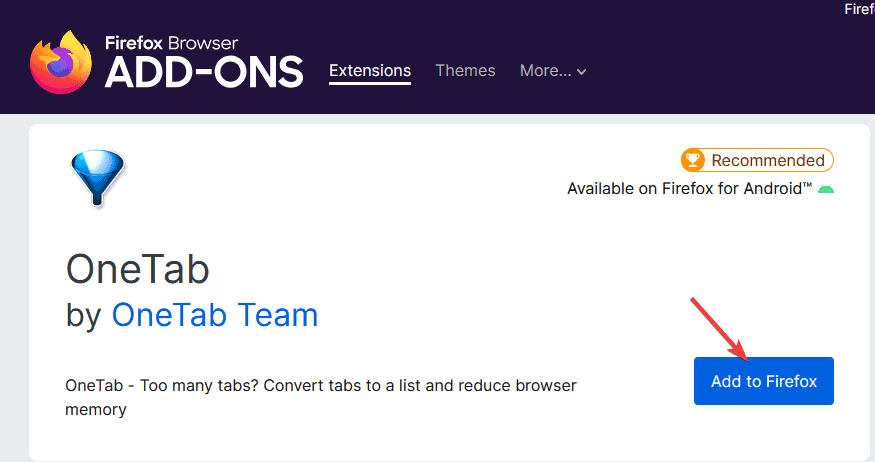Click the word "by" before OneTab Team
Image resolution: width=875 pixels, height=462 pixels.
[84, 316]
